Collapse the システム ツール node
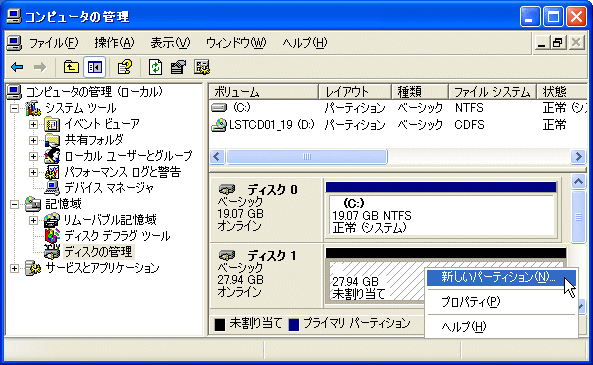Screen dimensions: 593x365 (14, 109)
